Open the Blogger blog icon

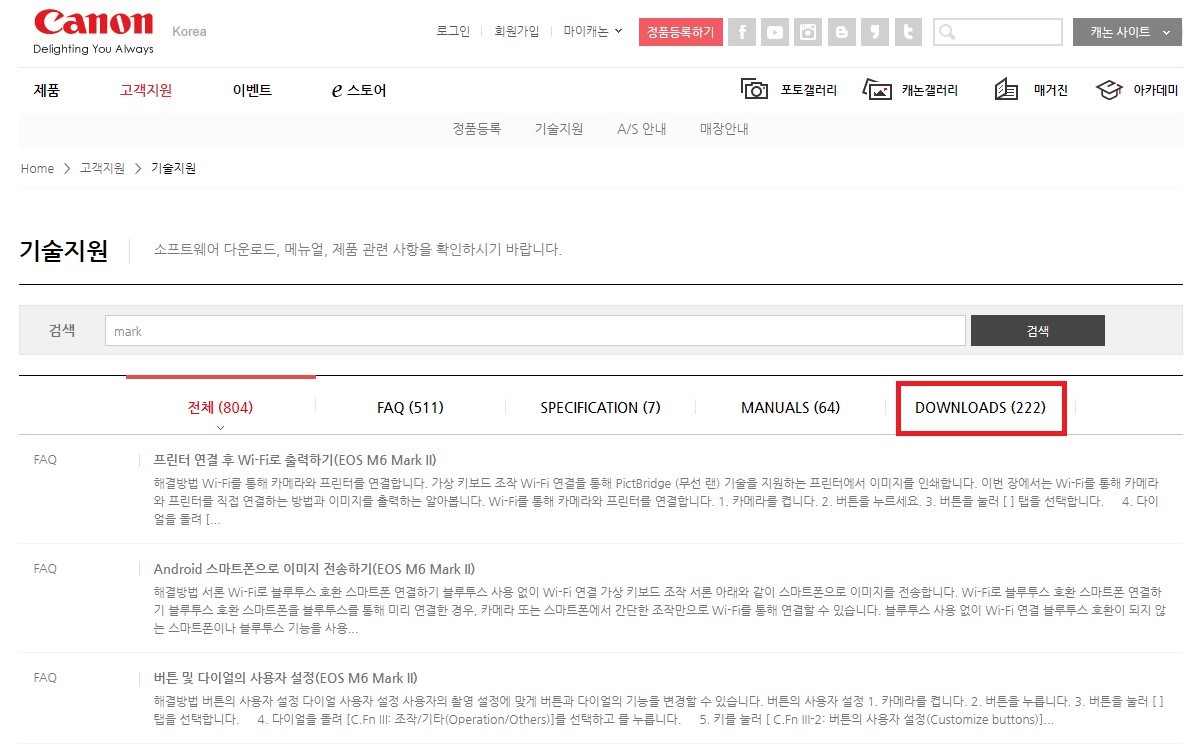pyautogui.click(x=841, y=32)
